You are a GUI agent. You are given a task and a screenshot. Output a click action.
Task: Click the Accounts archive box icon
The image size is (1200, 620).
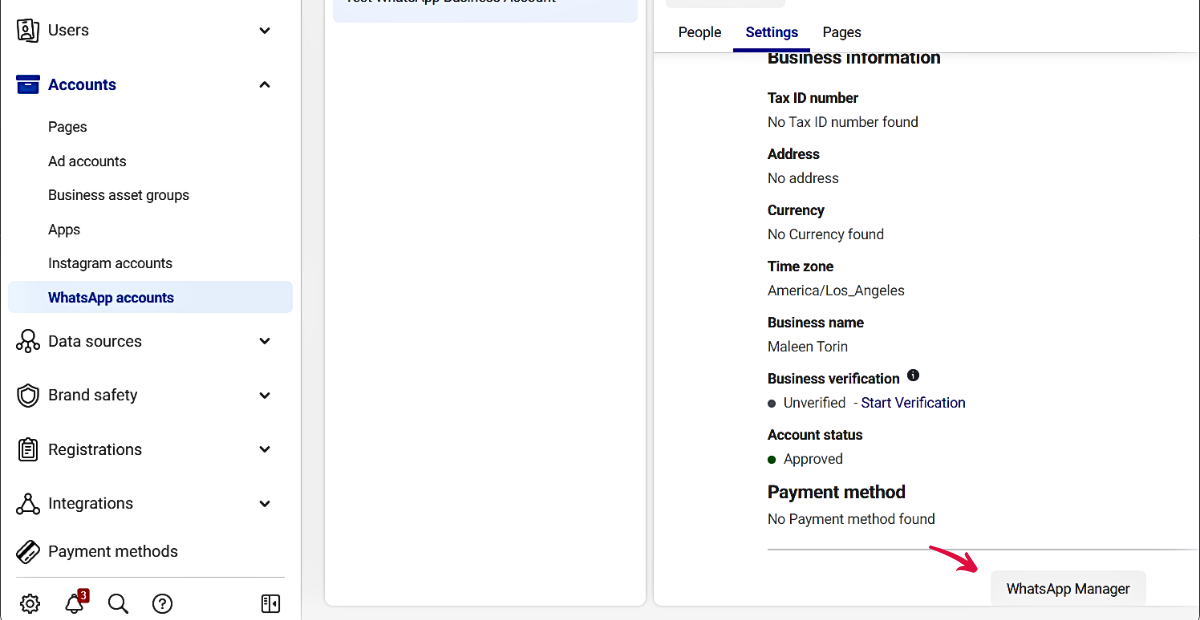pos(28,84)
